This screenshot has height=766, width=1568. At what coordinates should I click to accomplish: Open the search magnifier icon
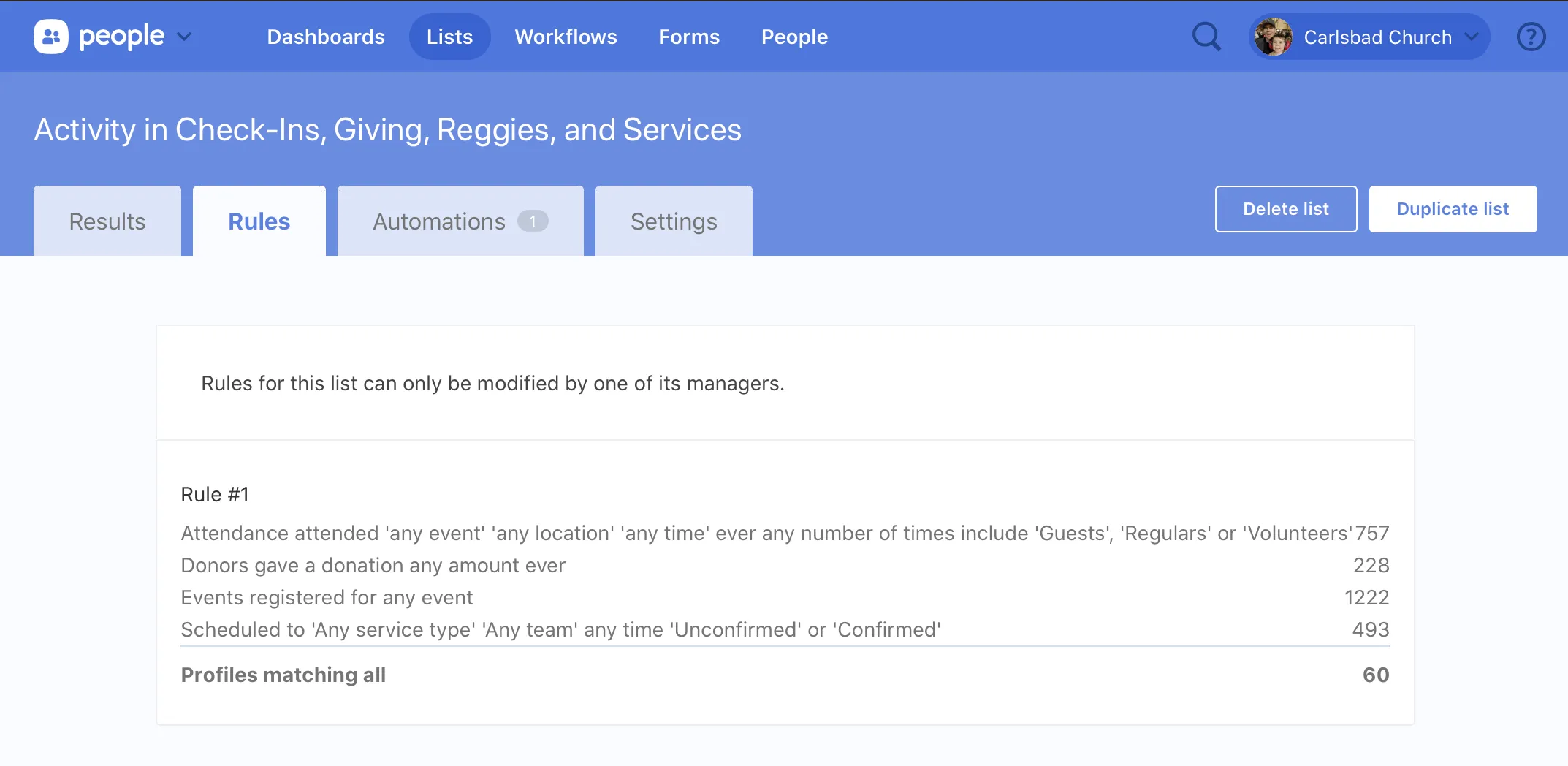tap(1206, 37)
